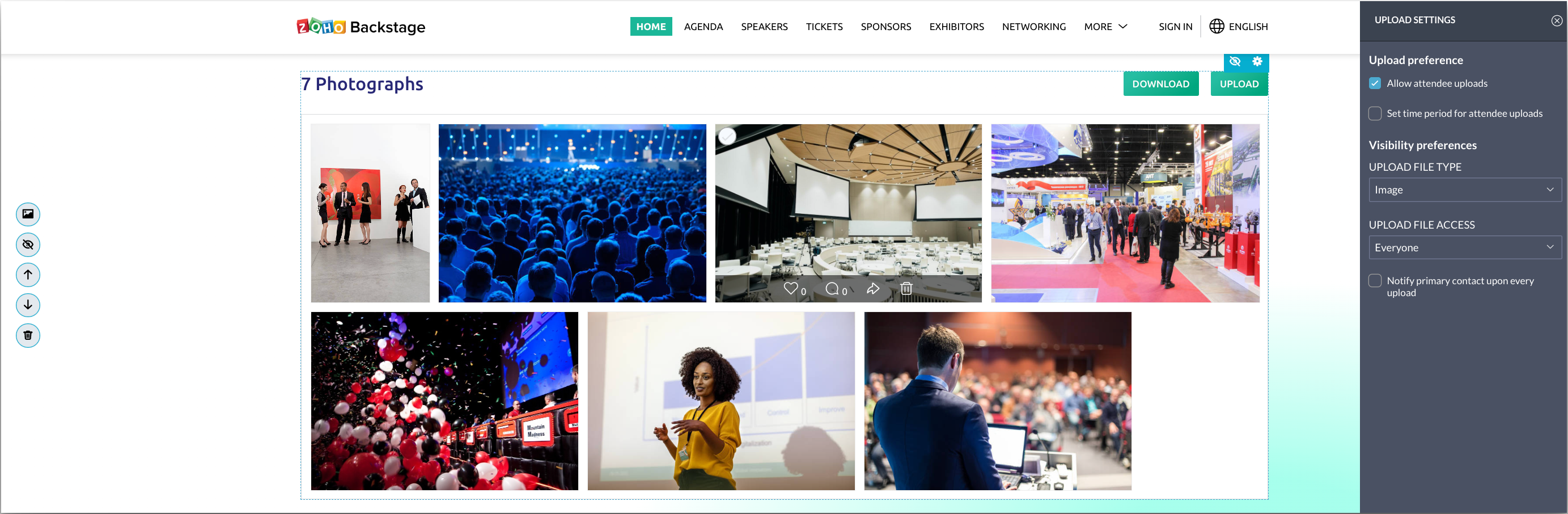The width and height of the screenshot is (1568, 514).
Task: Click the share arrow icon on conference hall photo
Action: pos(873,289)
